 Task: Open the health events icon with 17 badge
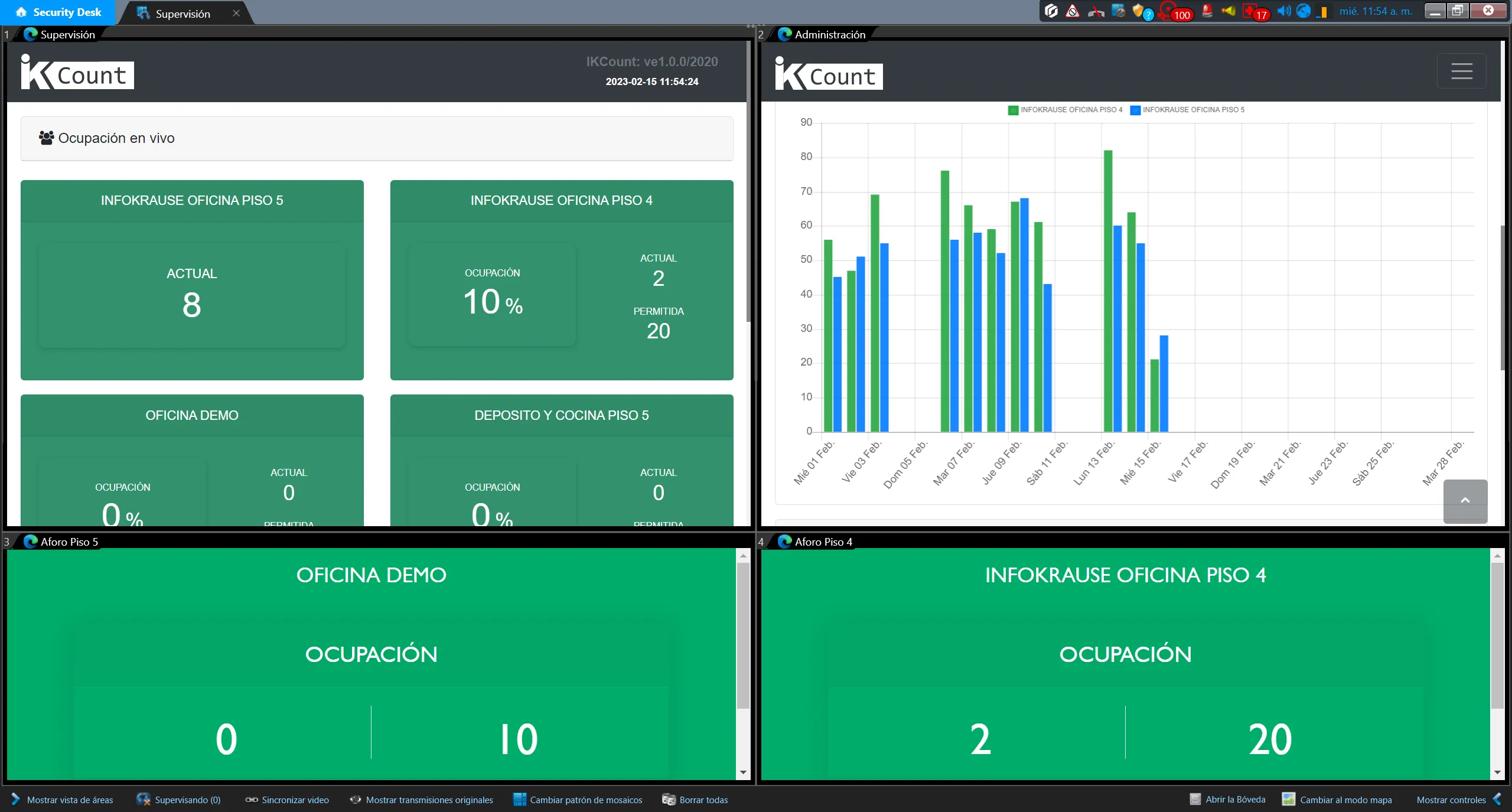pos(1251,11)
